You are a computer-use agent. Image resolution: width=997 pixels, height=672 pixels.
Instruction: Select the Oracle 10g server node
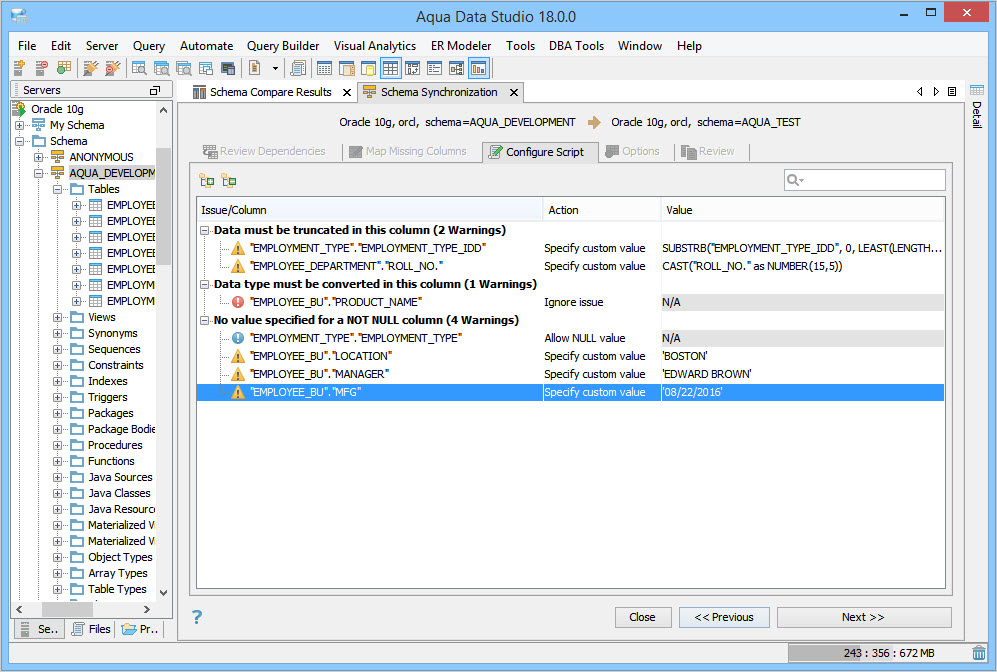57,109
